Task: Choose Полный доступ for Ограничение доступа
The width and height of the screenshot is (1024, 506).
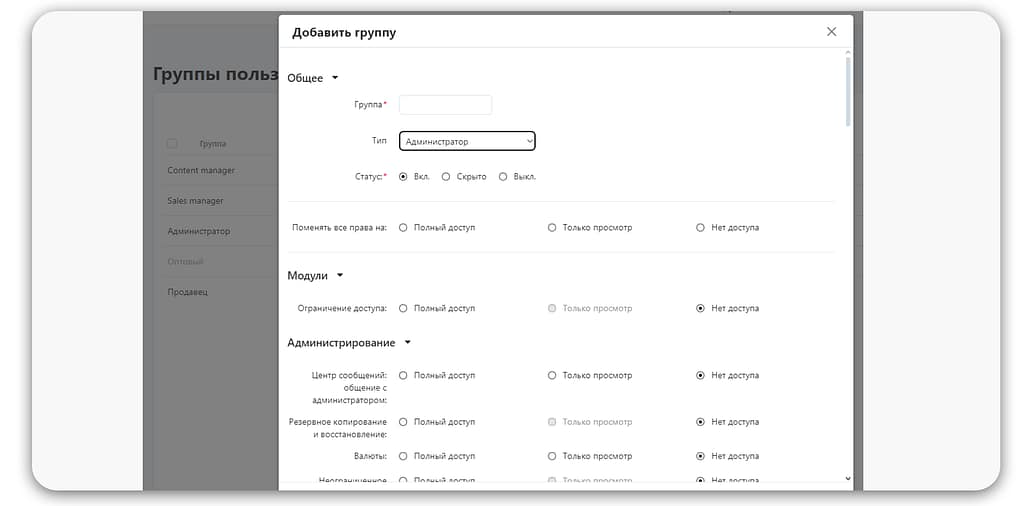Action: 403,309
